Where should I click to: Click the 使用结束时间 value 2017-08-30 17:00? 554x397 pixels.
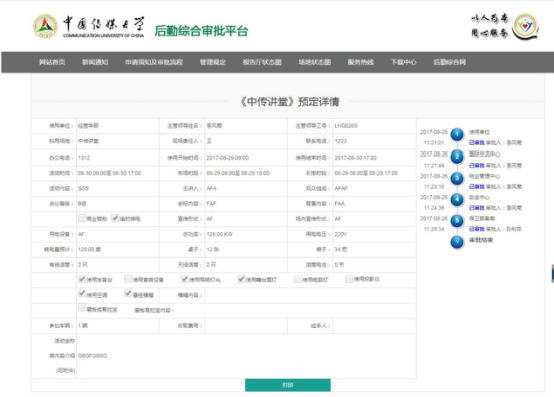point(355,158)
